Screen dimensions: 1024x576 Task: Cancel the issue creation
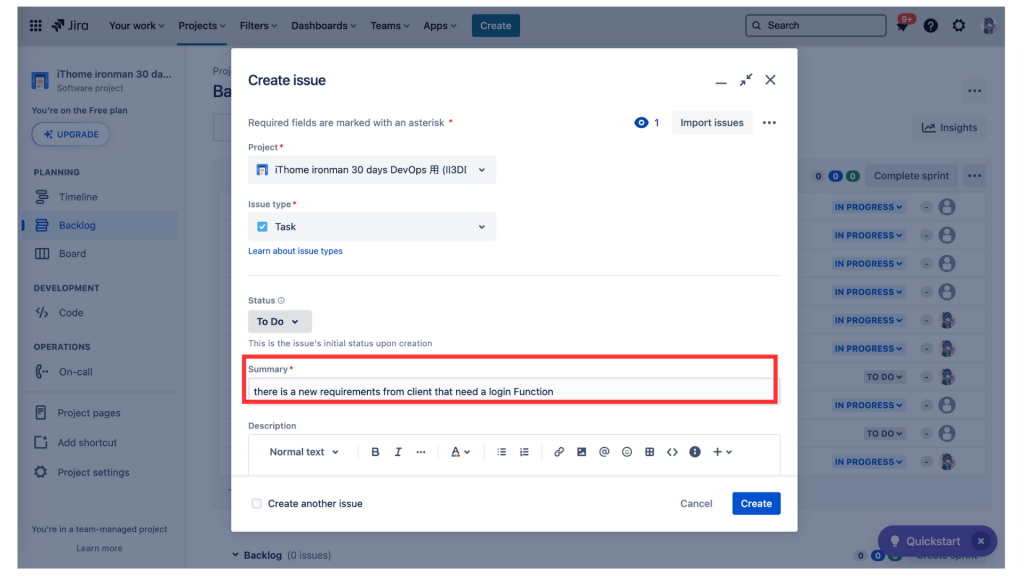coord(696,504)
